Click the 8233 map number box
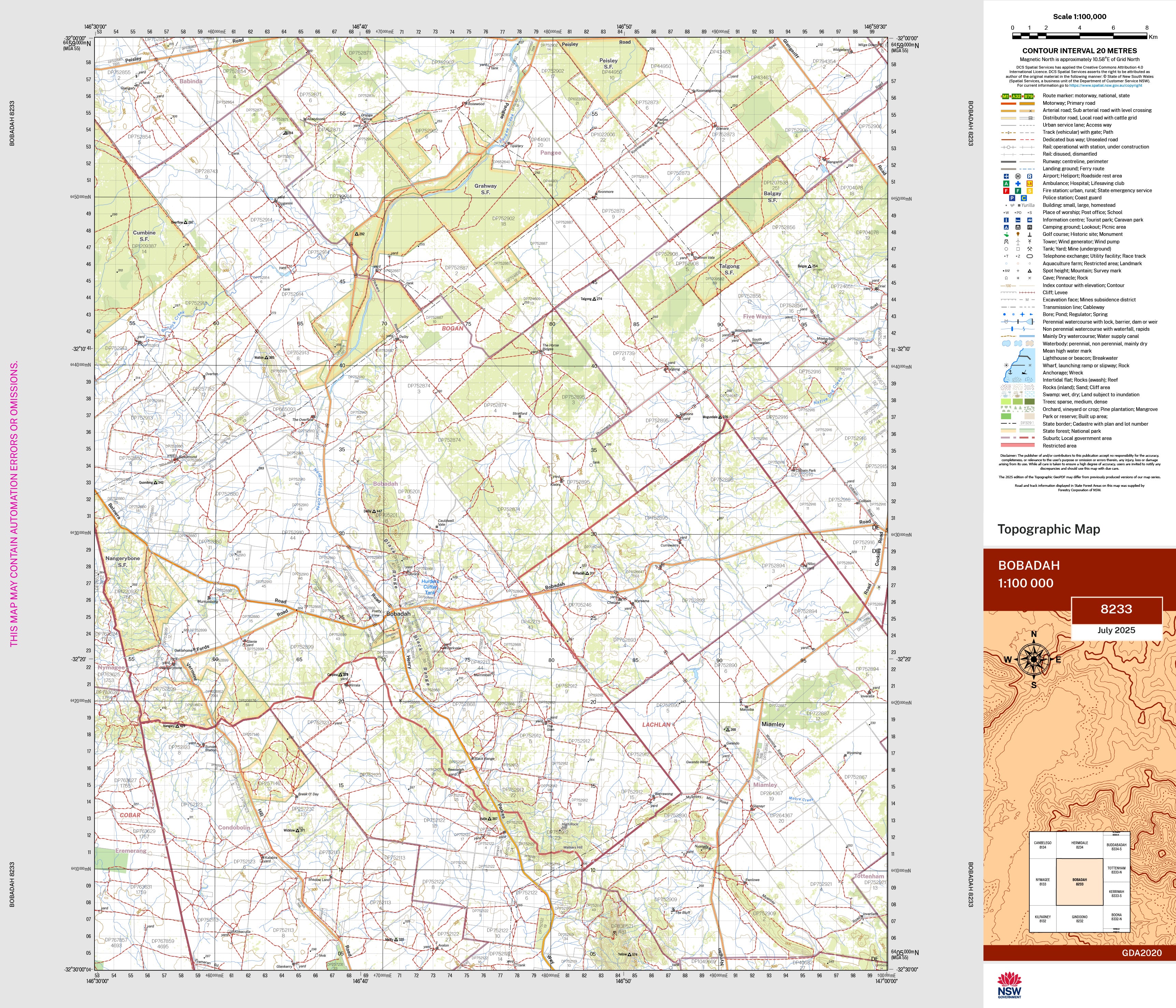 click(1116, 610)
